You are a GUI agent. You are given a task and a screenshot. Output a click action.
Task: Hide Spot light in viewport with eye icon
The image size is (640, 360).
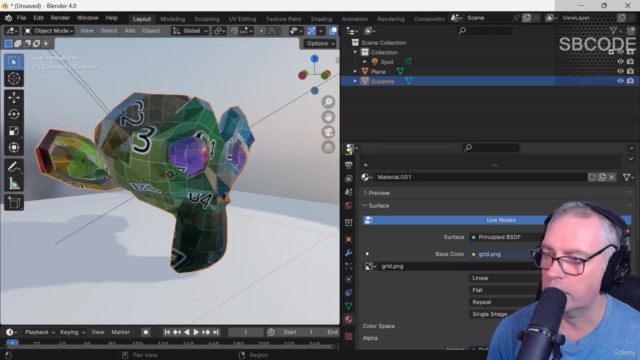[x=620, y=62]
